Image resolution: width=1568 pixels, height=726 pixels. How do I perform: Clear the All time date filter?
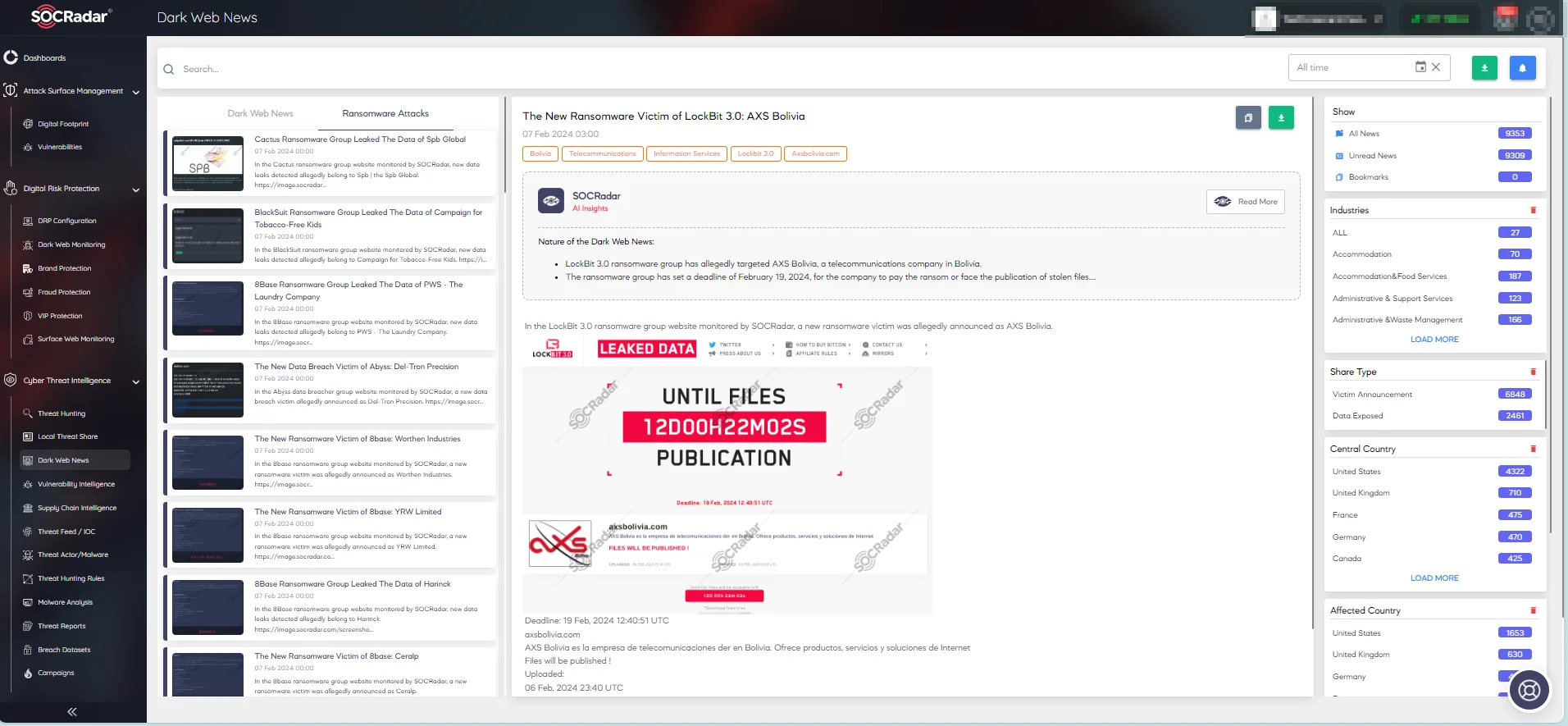[x=1436, y=67]
